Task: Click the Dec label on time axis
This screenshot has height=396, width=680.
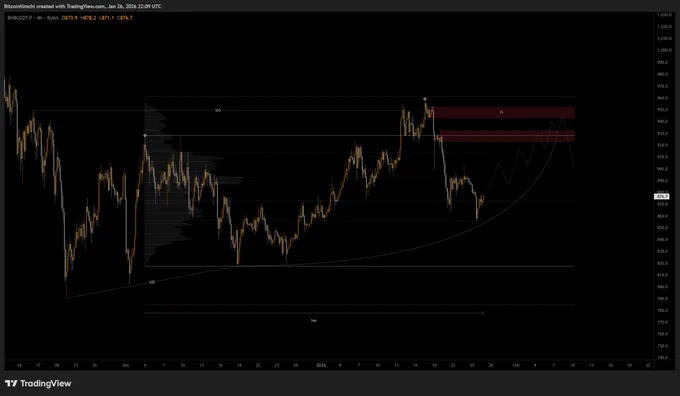Action: [x=126, y=365]
